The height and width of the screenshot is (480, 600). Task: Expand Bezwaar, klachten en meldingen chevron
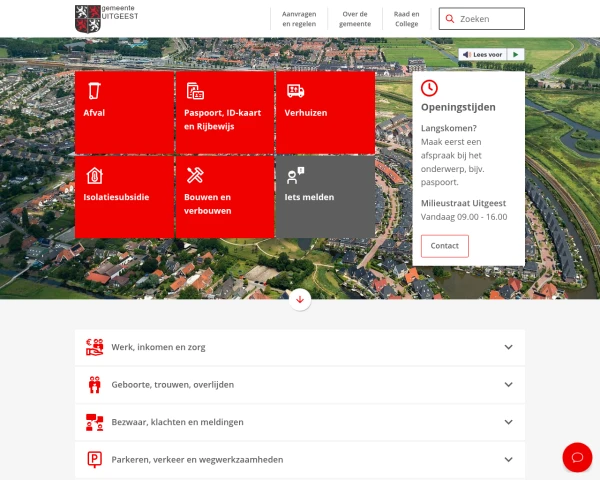coord(508,422)
